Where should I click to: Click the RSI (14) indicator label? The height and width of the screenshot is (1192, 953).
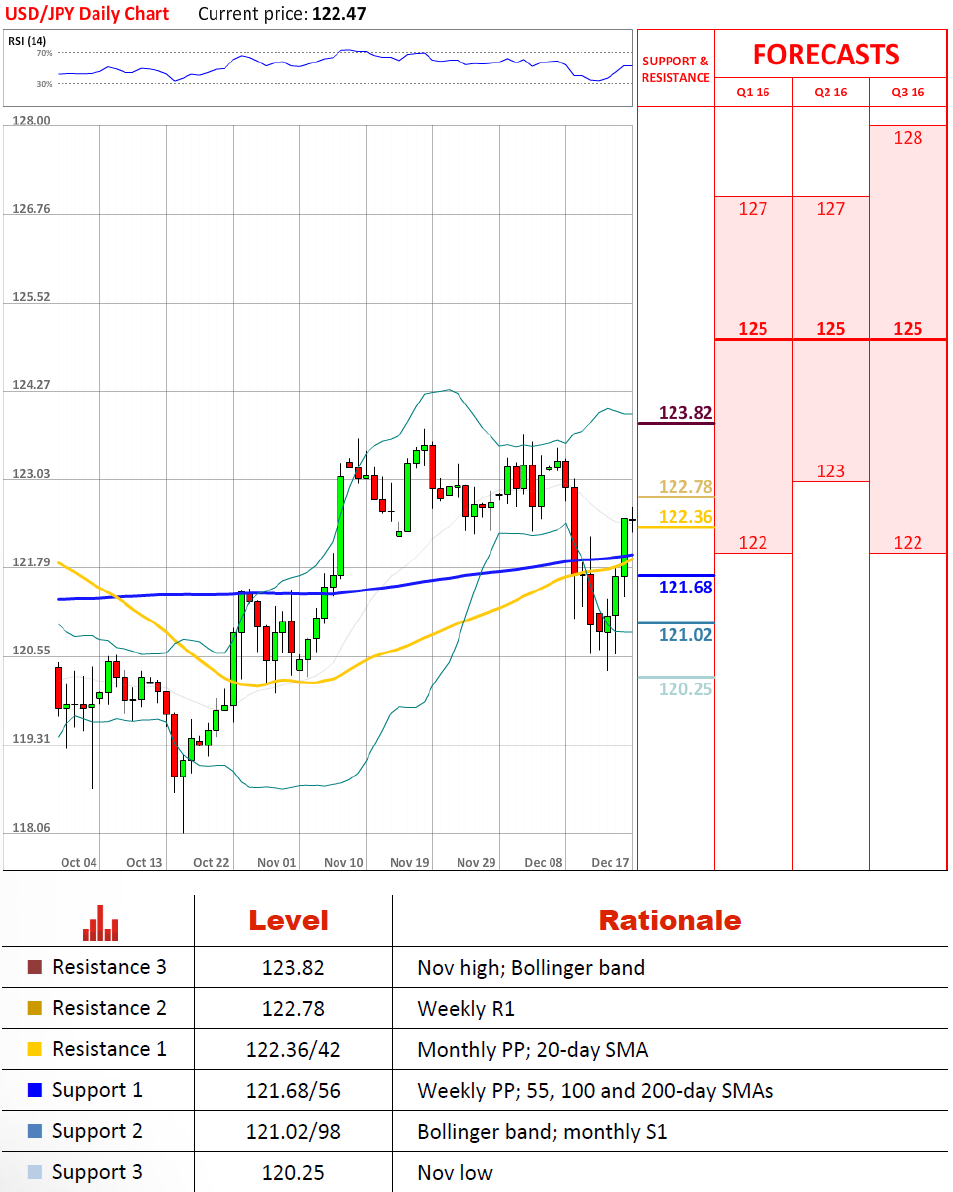pos(27,41)
